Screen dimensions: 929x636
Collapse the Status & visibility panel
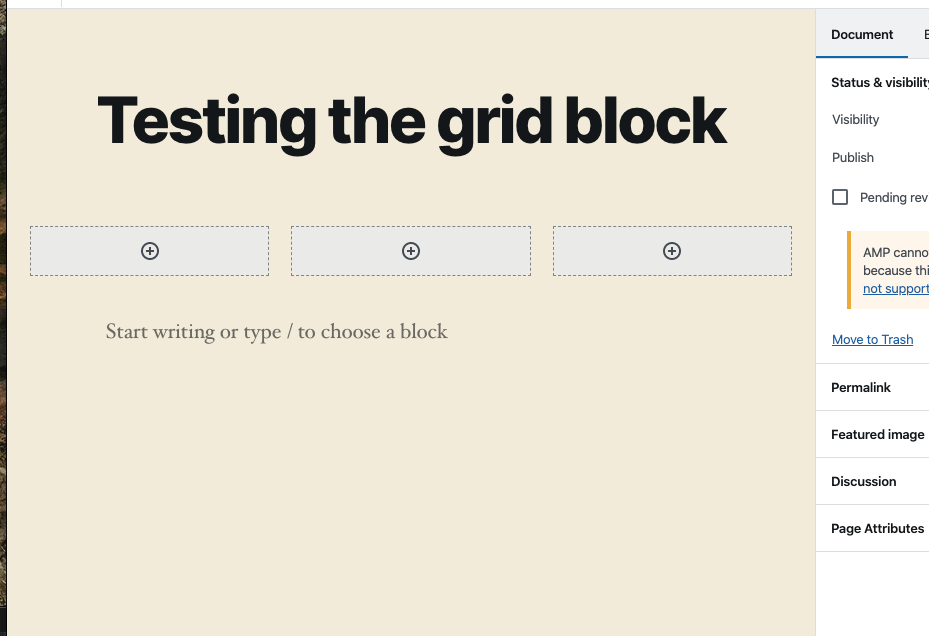(878, 82)
